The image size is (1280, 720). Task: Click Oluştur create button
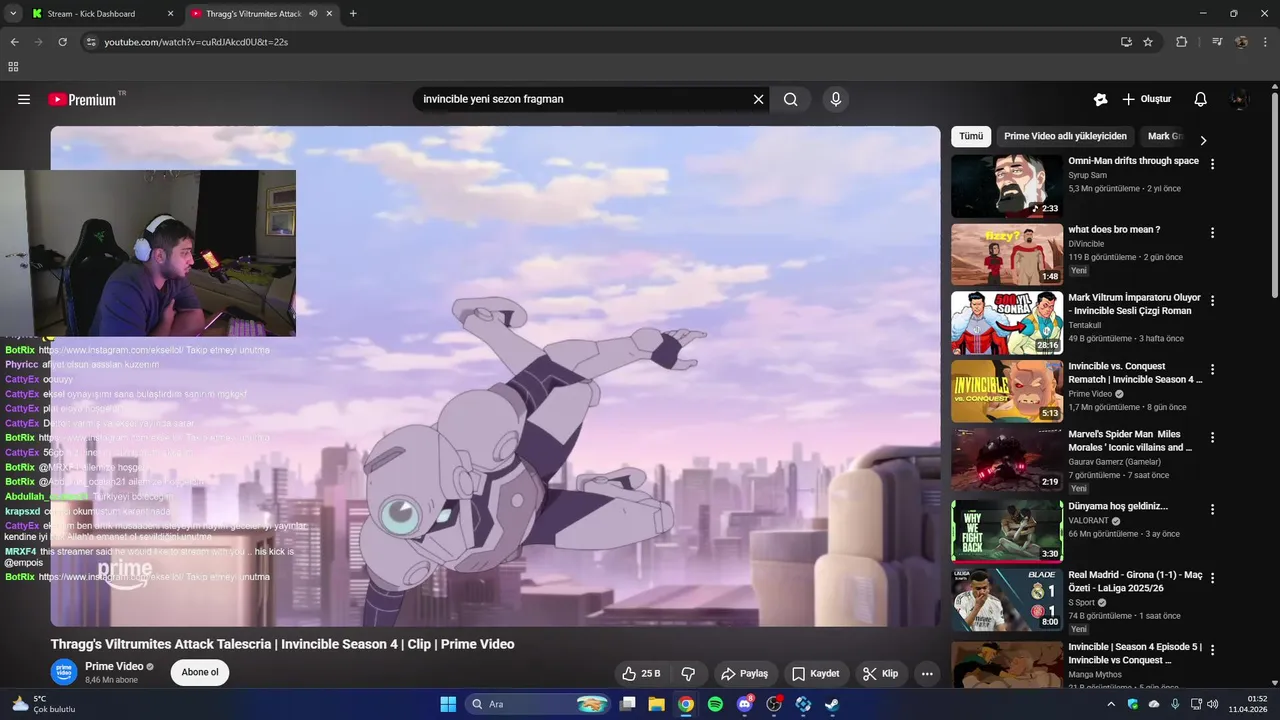[x=1147, y=99]
